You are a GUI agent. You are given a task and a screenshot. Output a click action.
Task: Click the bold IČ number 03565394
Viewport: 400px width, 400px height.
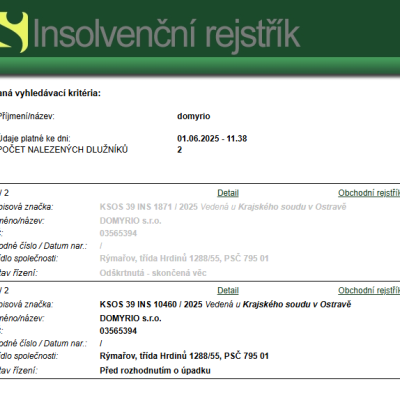coord(118,331)
